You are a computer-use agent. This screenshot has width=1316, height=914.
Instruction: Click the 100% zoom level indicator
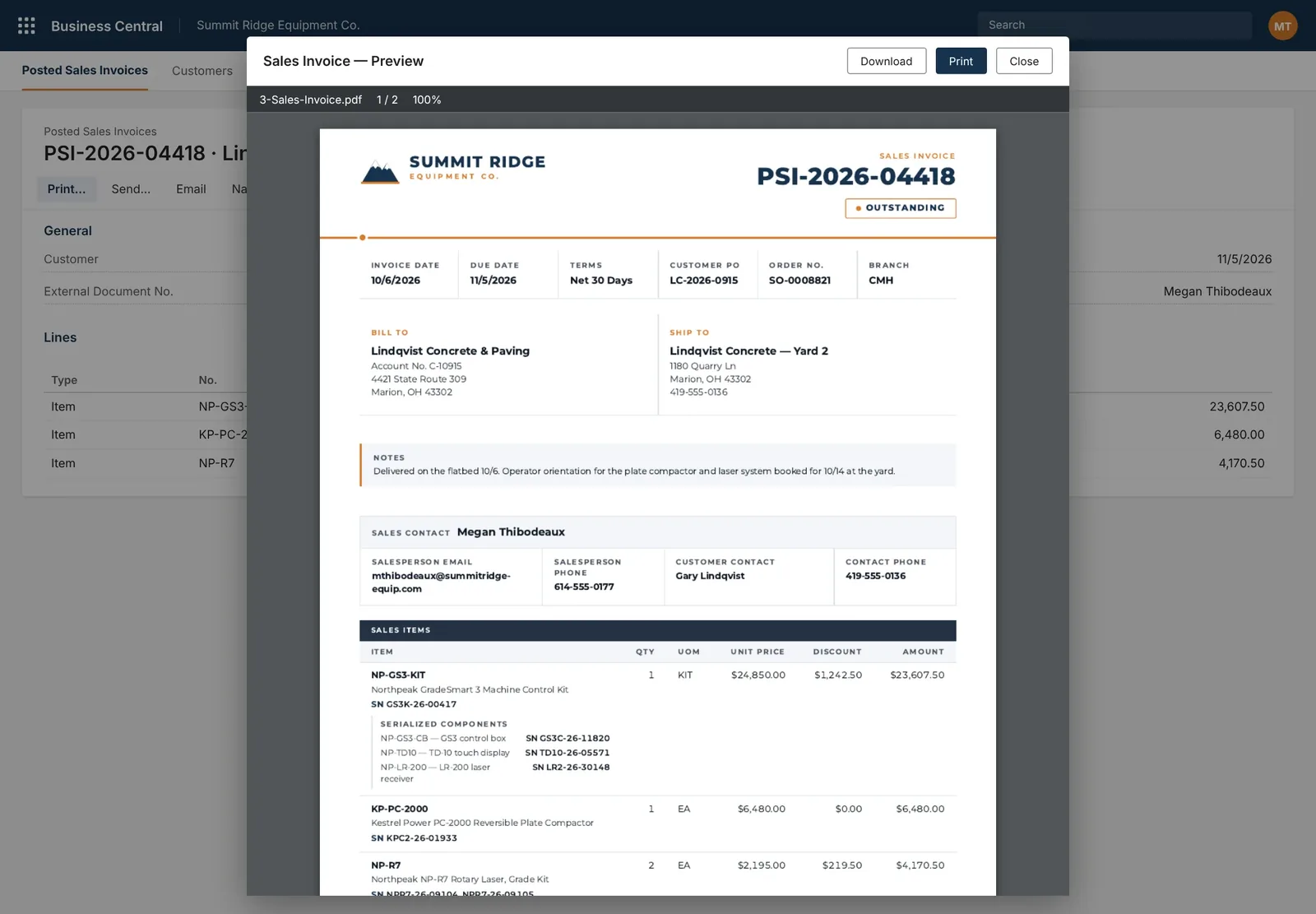[x=427, y=100]
